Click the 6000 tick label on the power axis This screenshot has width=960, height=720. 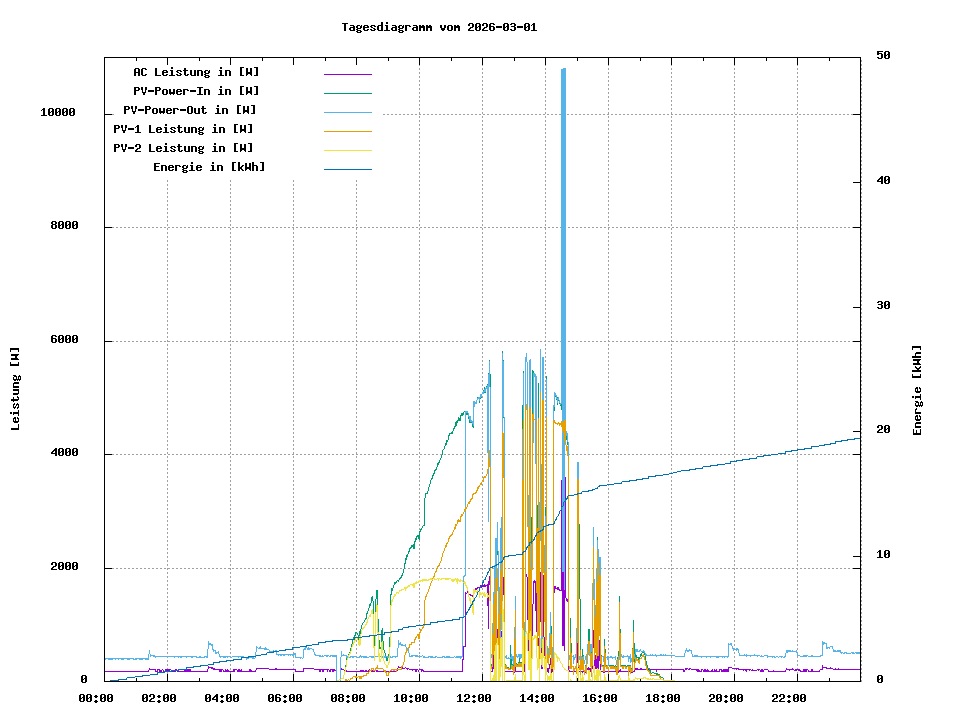(63, 340)
